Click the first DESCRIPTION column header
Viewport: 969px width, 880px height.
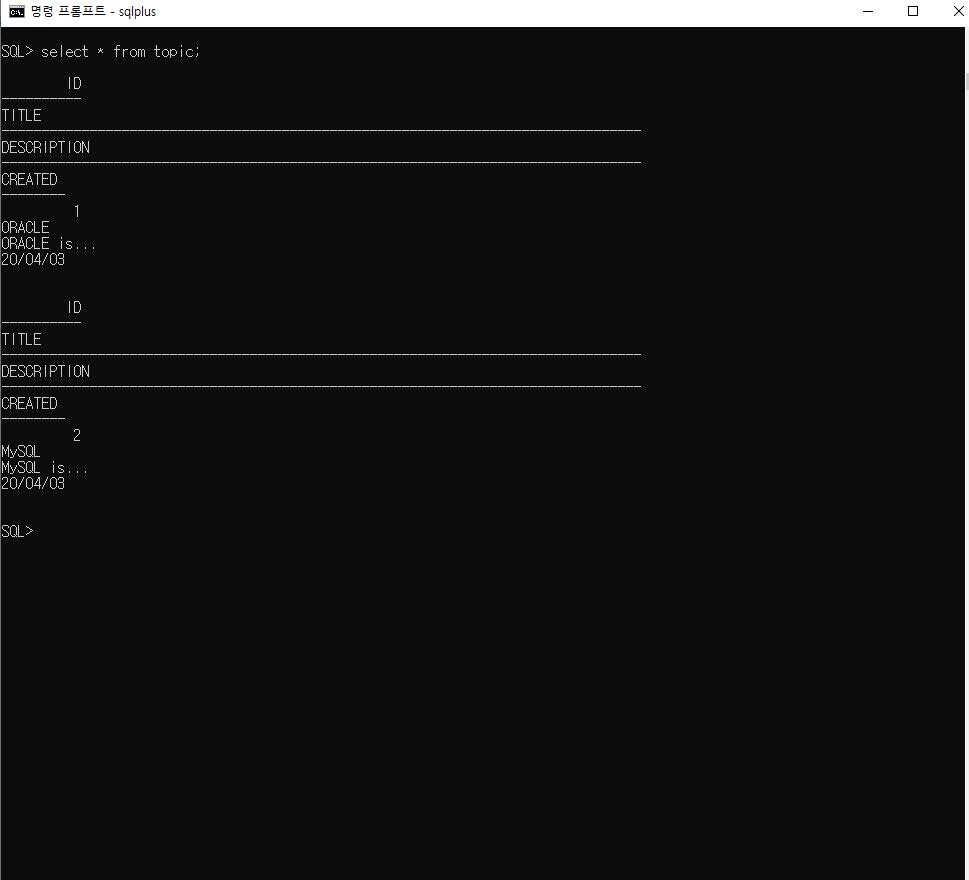click(x=46, y=148)
